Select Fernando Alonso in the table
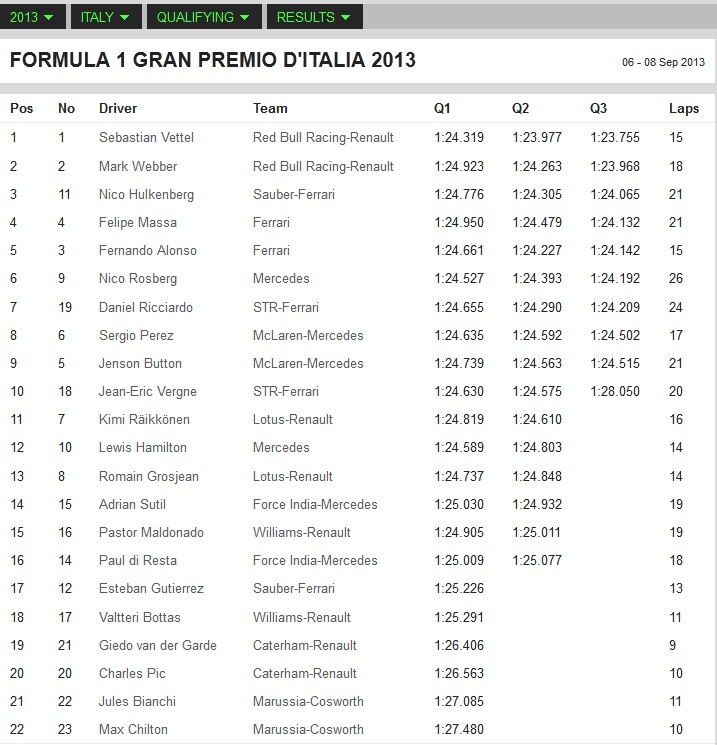The width and height of the screenshot is (717, 745). pyautogui.click(x=148, y=250)
